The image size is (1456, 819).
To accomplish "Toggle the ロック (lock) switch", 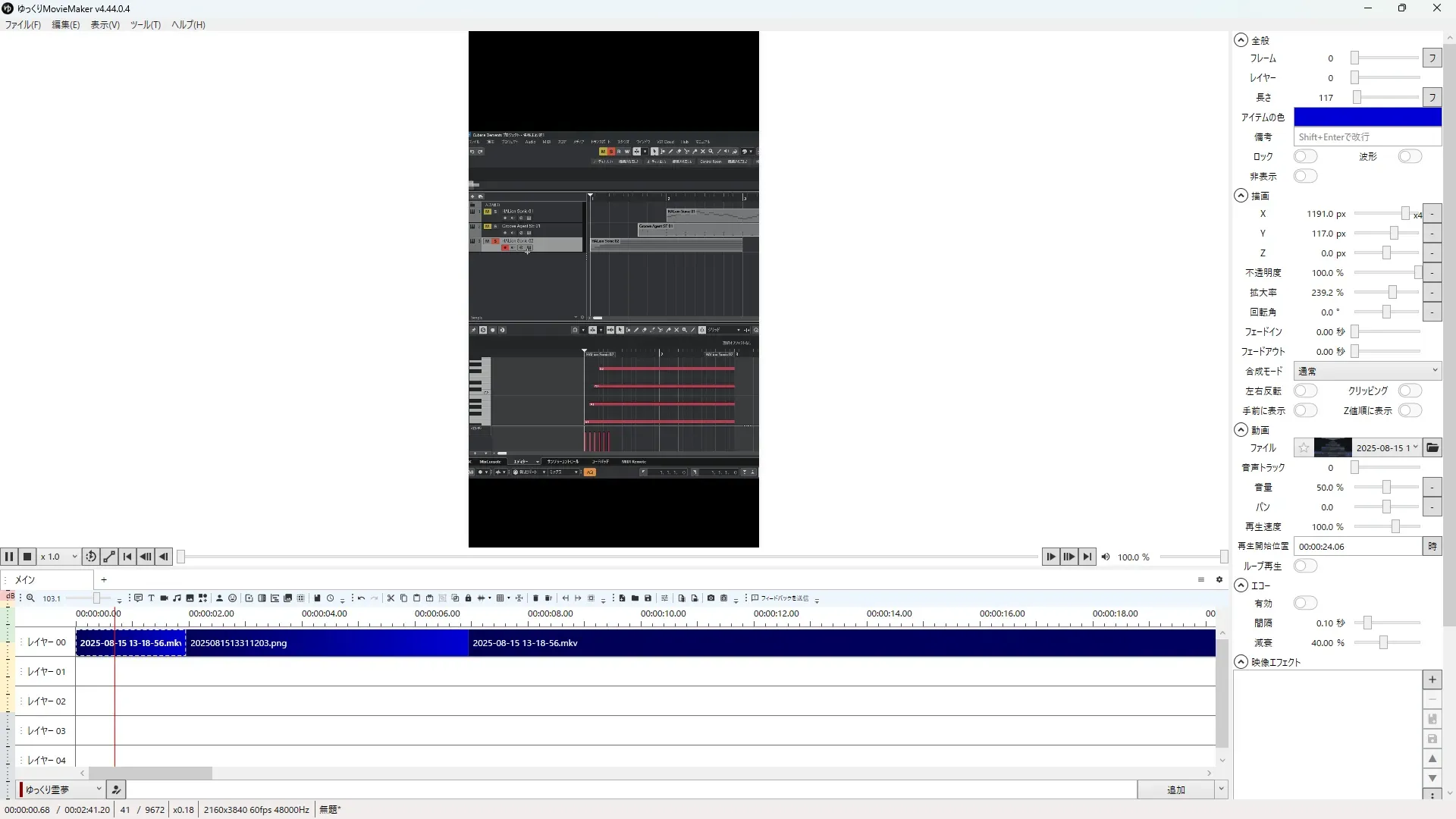I will tap(1305, 157).
